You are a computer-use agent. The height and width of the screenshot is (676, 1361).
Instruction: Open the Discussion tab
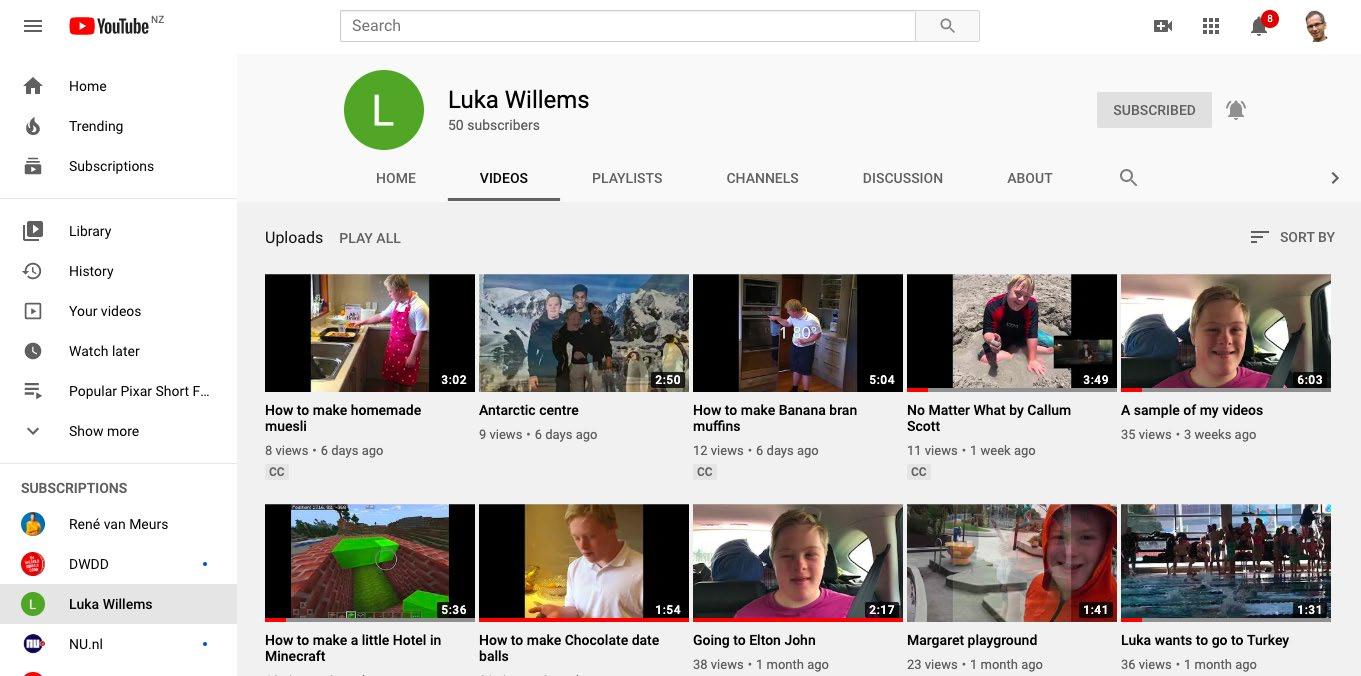pos(903,178)
